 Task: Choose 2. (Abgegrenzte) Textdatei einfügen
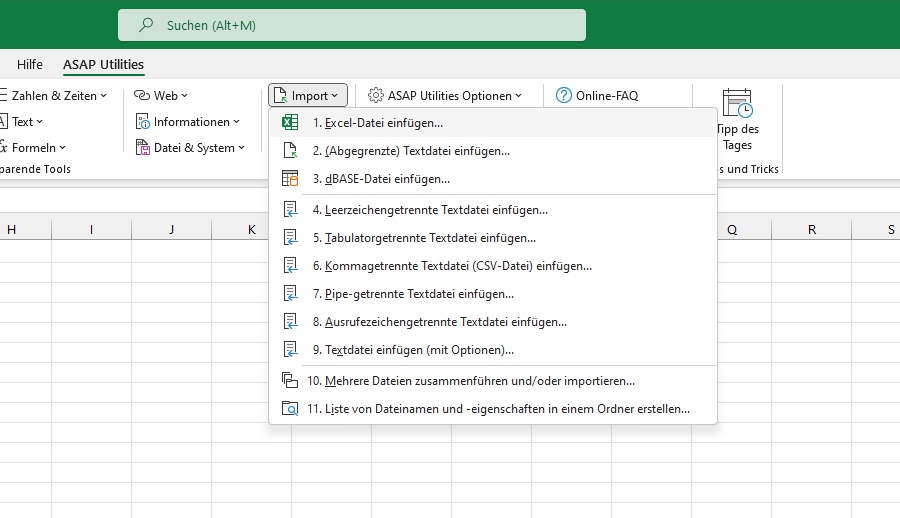(493, 151)
